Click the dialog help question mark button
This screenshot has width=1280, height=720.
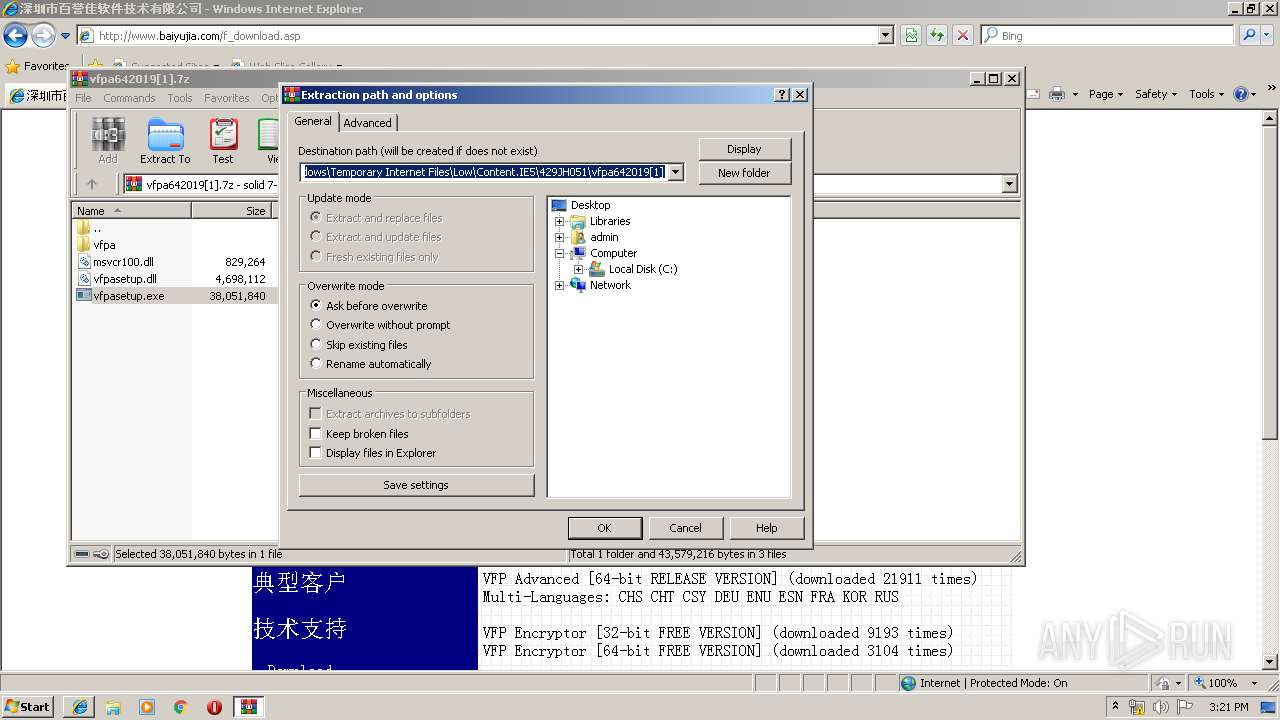[x=782, y=95]
